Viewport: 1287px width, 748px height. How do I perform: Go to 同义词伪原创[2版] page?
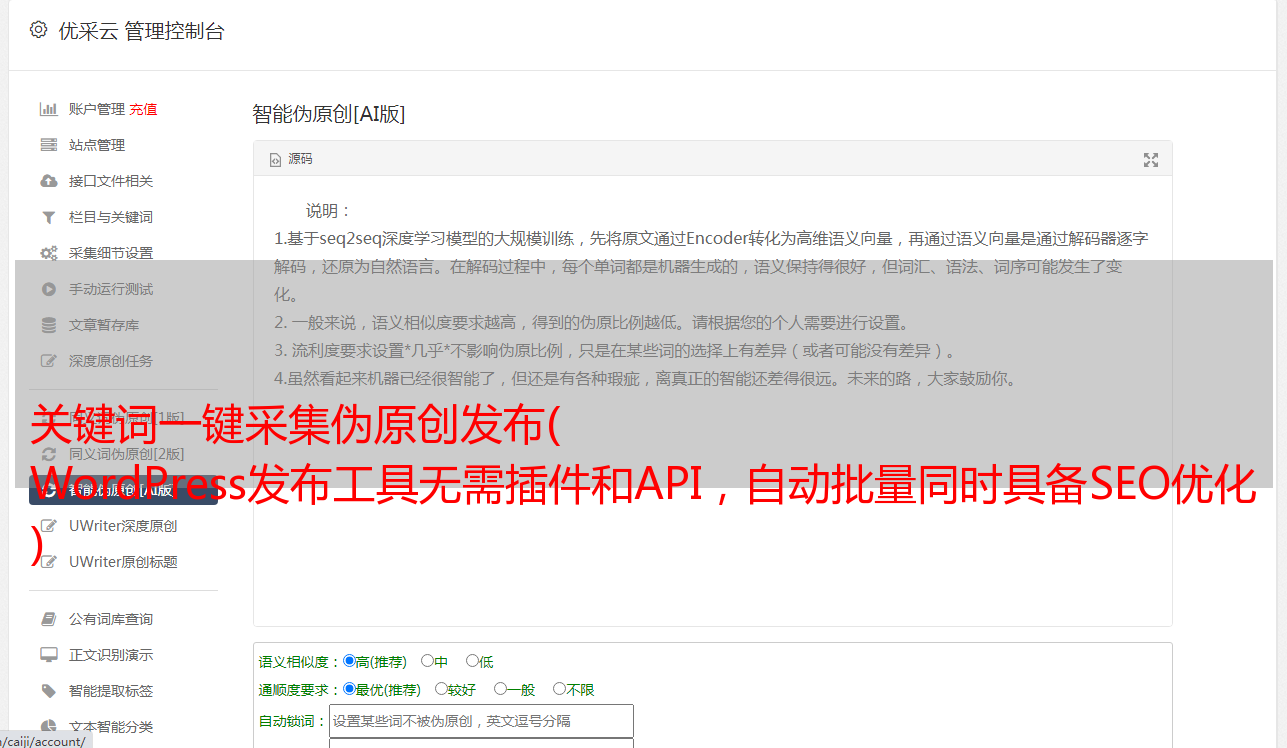tap(126, 454)
